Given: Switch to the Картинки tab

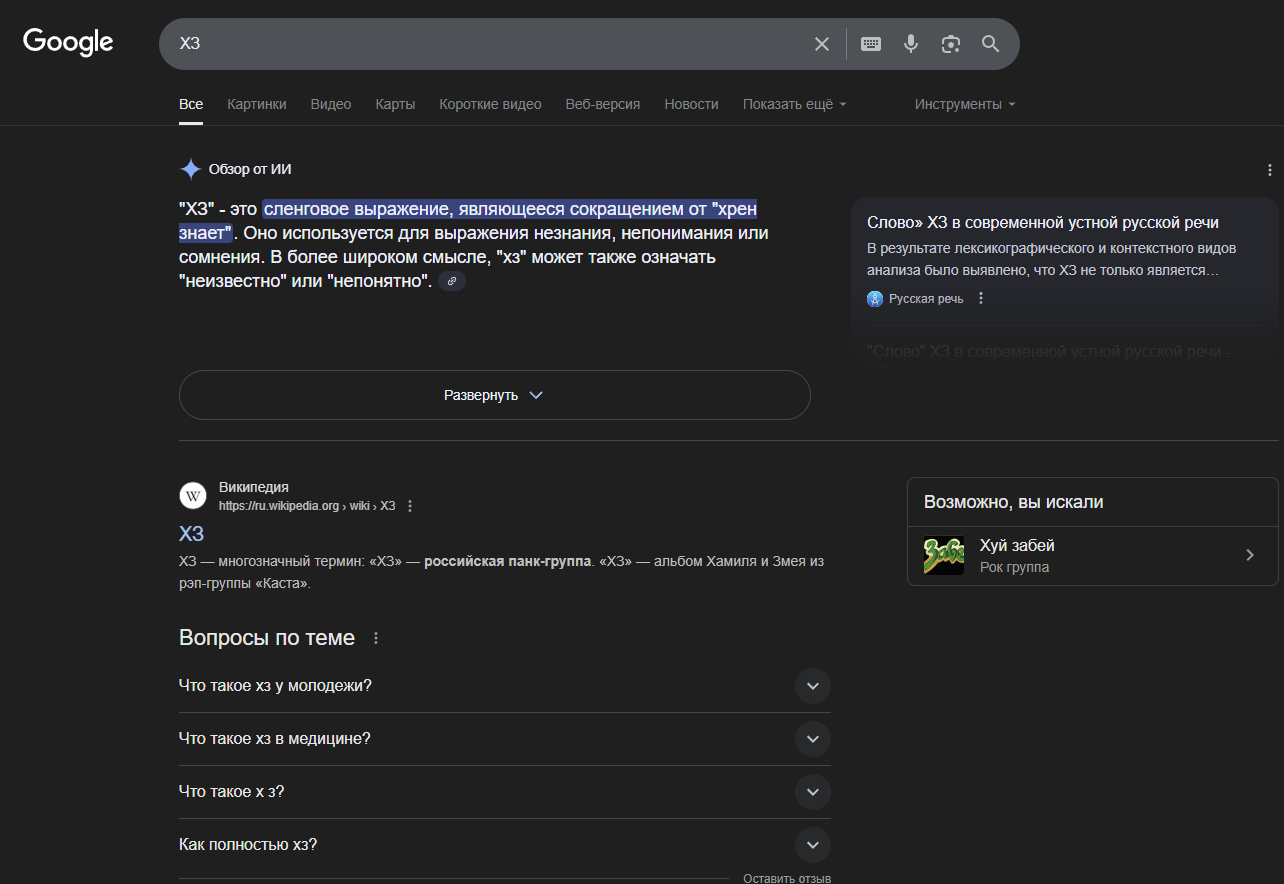Looking at the screenshot, I should tap(257, 104).
